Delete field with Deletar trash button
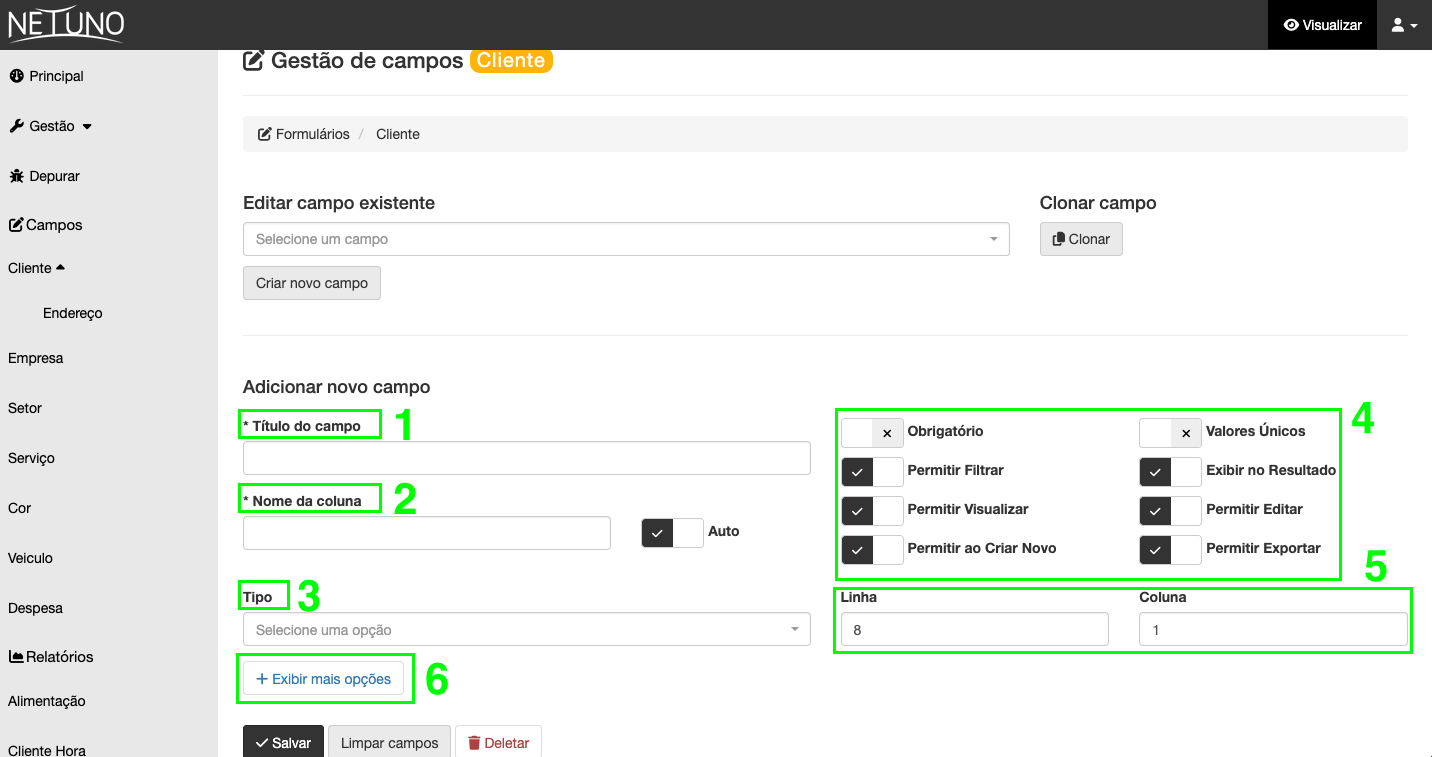 coord(498,743)
